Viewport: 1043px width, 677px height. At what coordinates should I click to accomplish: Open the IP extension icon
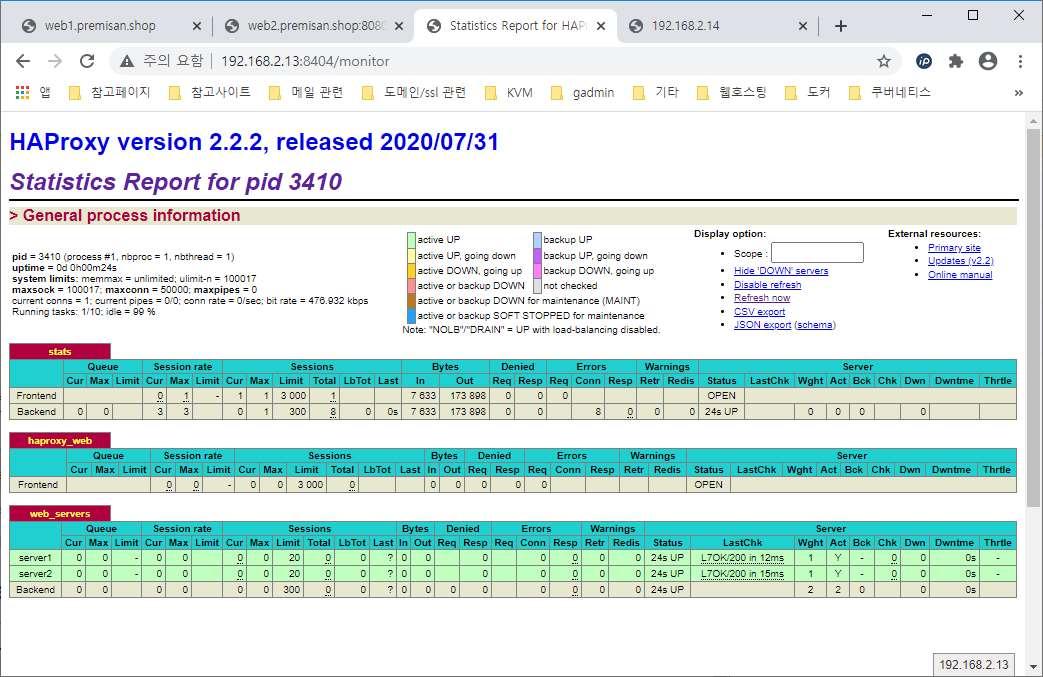pos(924,61)
